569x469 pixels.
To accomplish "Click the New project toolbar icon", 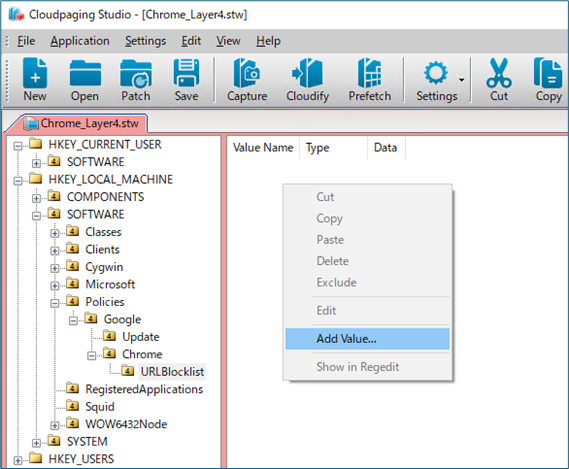I will pos(35,80).
